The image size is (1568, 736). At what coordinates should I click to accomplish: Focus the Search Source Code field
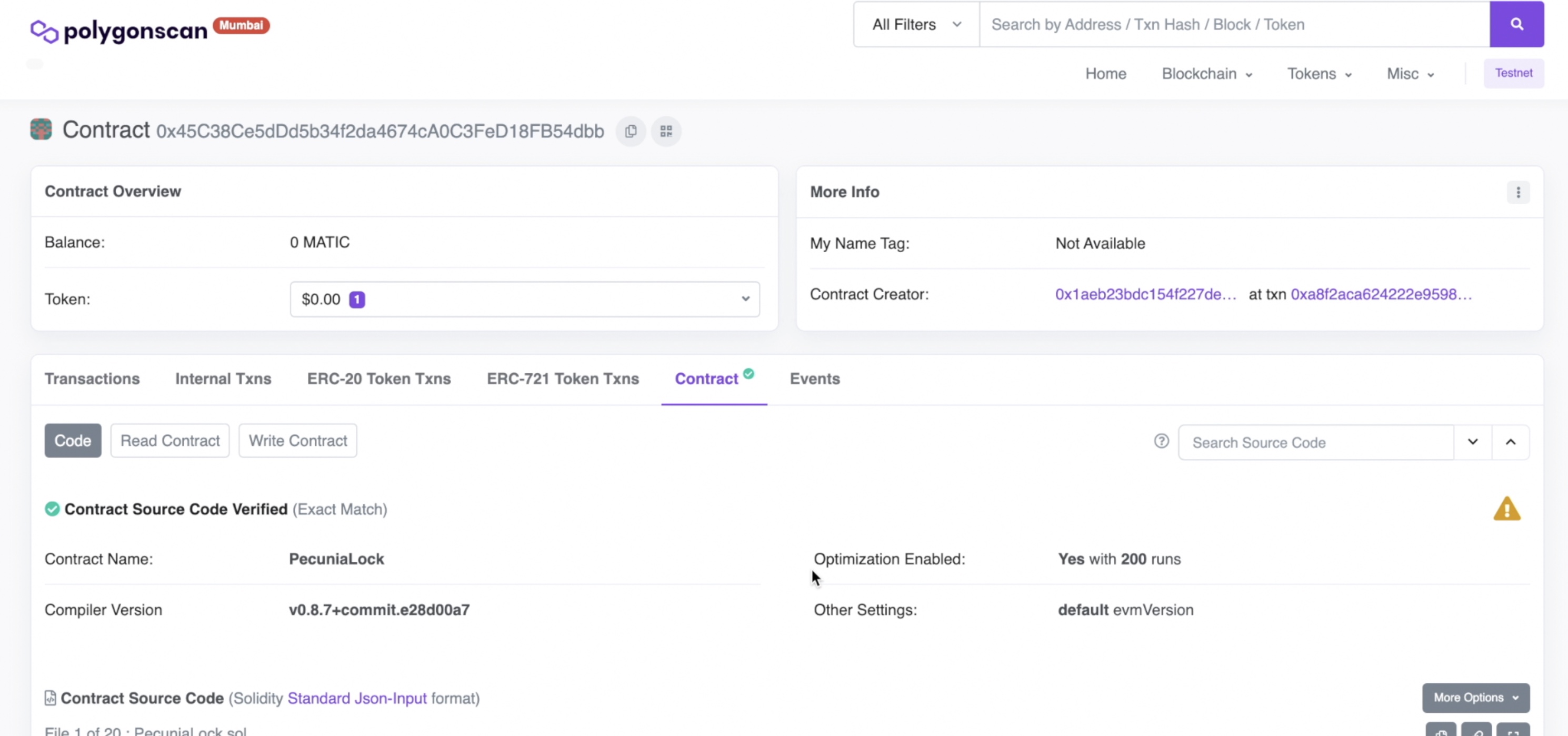point(1315,443)
